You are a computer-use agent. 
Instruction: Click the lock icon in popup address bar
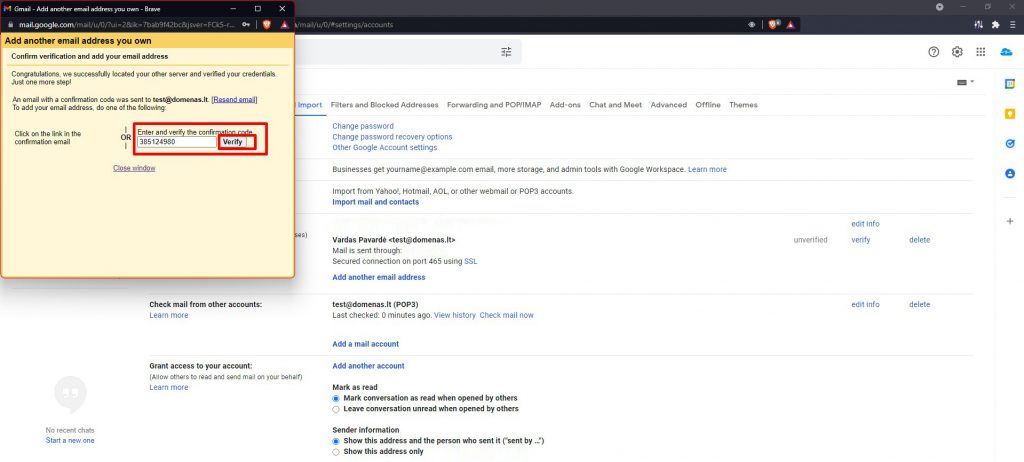10,25
